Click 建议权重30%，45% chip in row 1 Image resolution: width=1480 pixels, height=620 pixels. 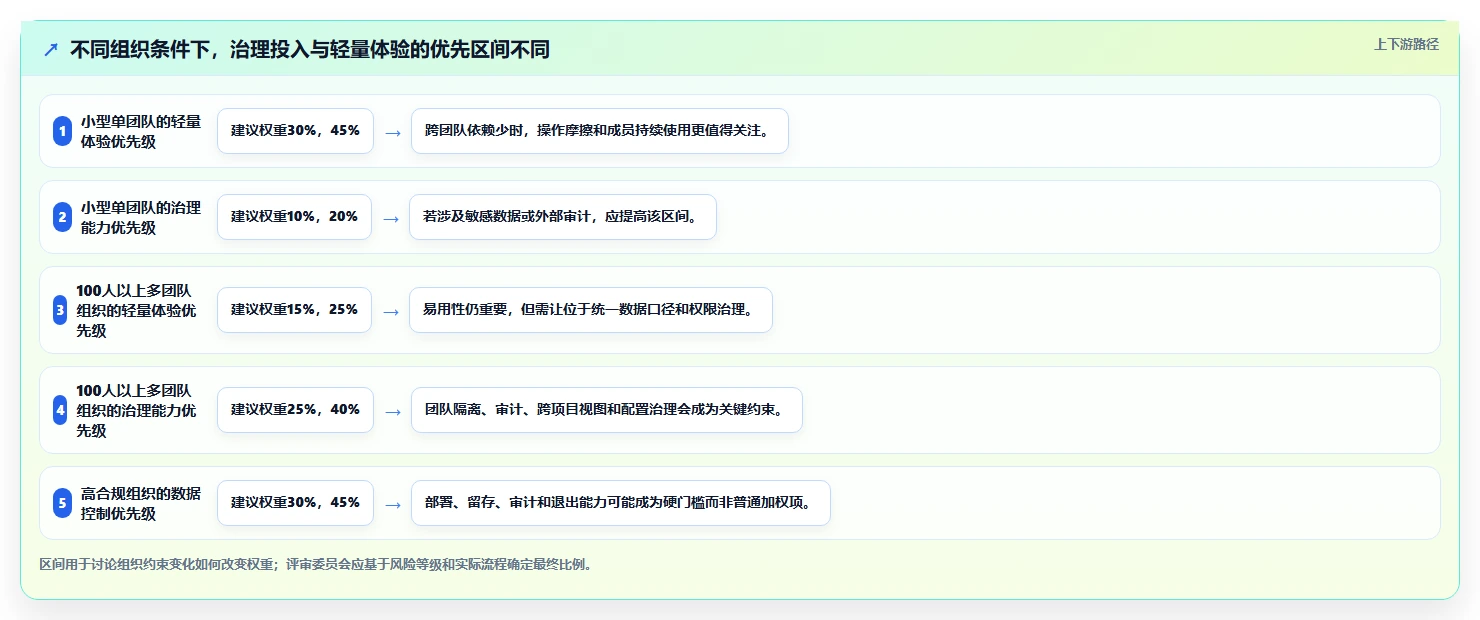click(295, 131)
